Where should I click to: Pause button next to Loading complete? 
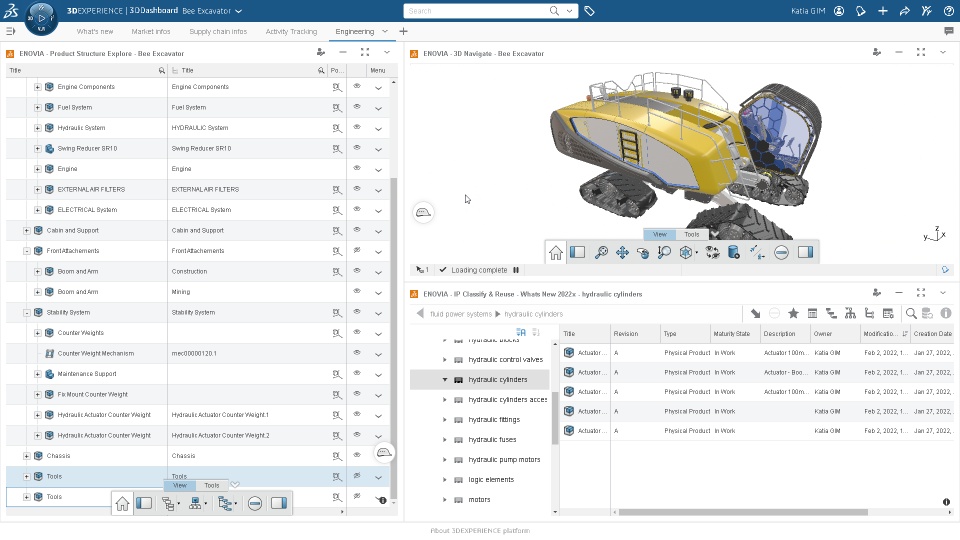[516, 270]
